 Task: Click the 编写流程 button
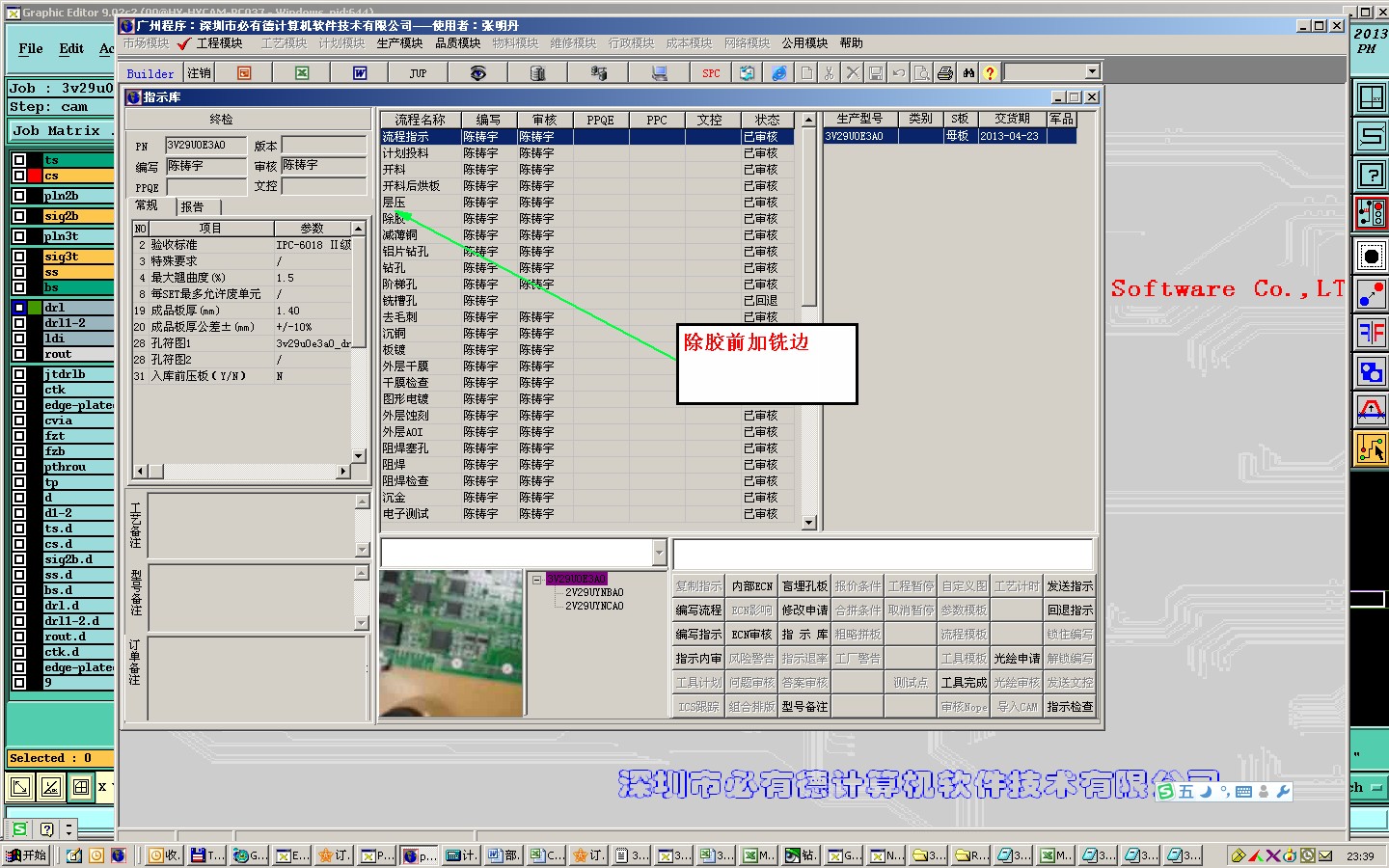tap(698, 610)
